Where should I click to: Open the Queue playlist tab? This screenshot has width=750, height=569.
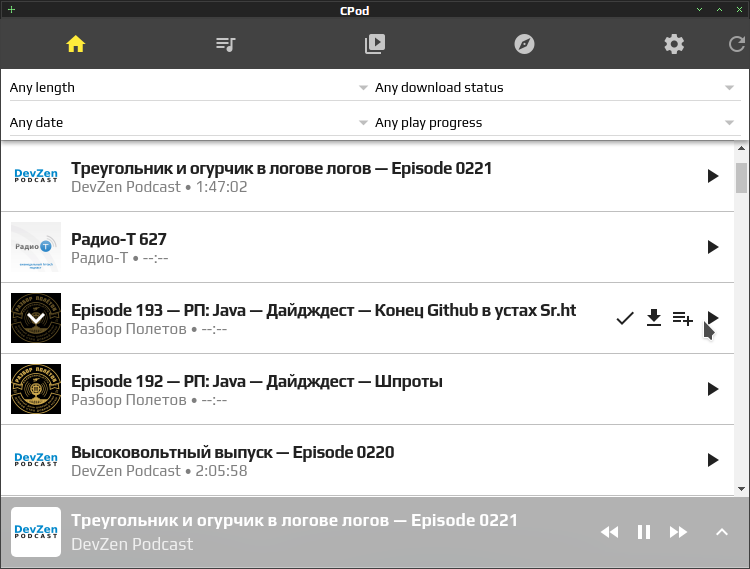pos(225,44)
